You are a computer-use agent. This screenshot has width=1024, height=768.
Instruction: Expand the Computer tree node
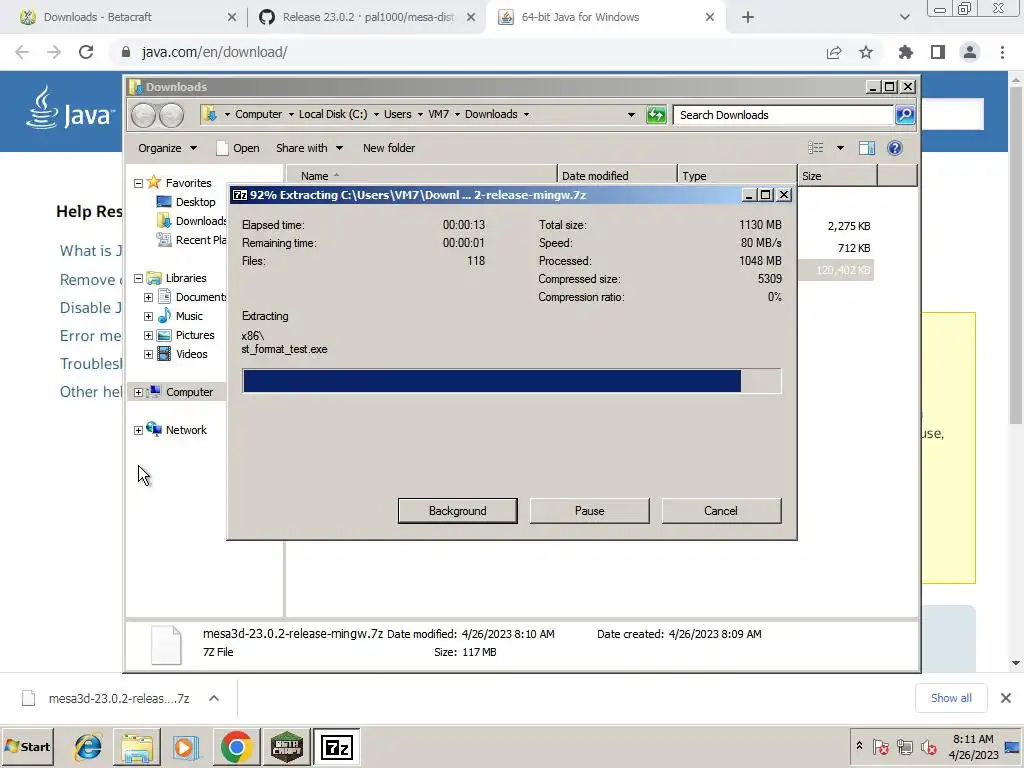[x=138, y=392]
